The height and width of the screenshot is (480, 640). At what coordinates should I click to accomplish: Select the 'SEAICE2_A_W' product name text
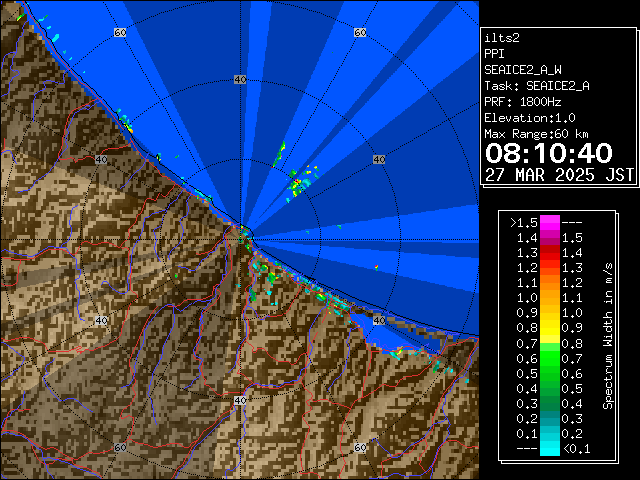click(x=523, y=70)
